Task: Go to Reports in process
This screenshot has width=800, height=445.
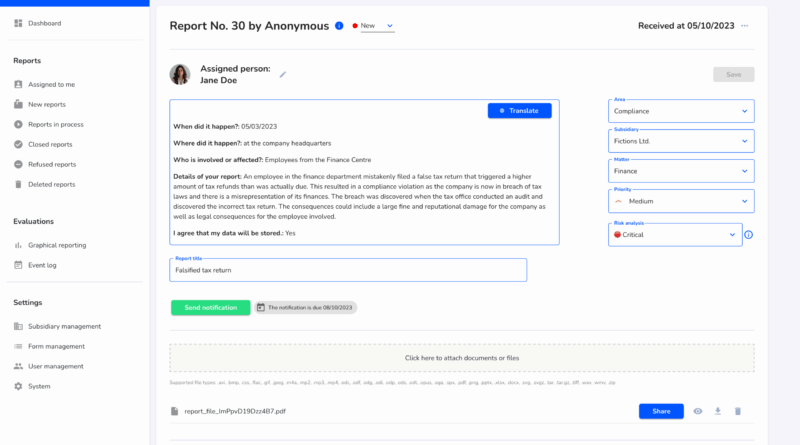Action: point(55,124)
